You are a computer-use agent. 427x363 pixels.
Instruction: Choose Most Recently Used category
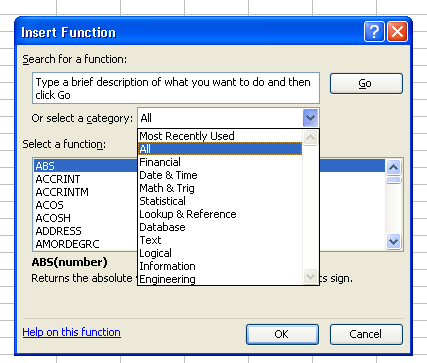(x=220, y=136)
